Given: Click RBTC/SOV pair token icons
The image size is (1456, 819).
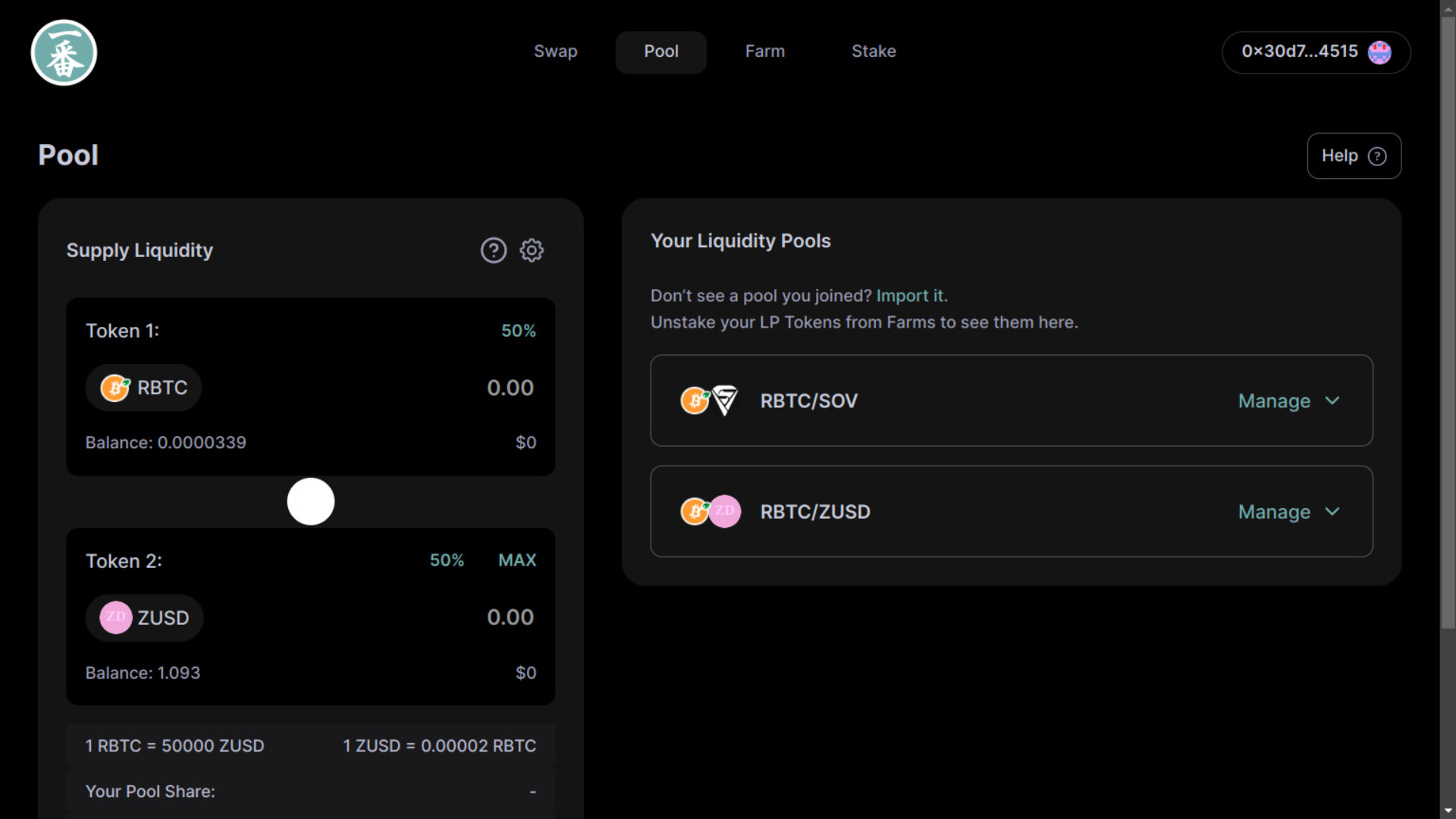Looking at the screenshot, I should tap(709, 400).
